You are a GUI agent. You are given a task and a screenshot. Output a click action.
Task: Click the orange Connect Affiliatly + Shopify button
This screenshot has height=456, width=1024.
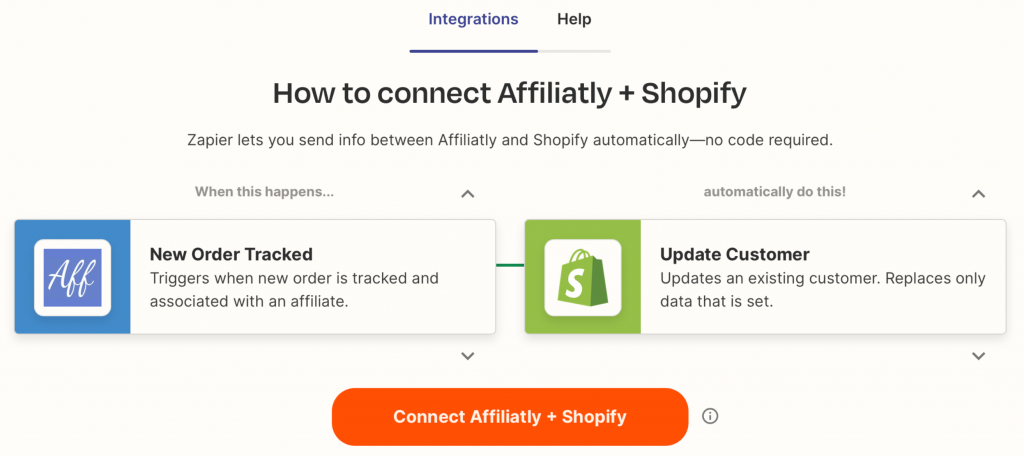(510, 417)
